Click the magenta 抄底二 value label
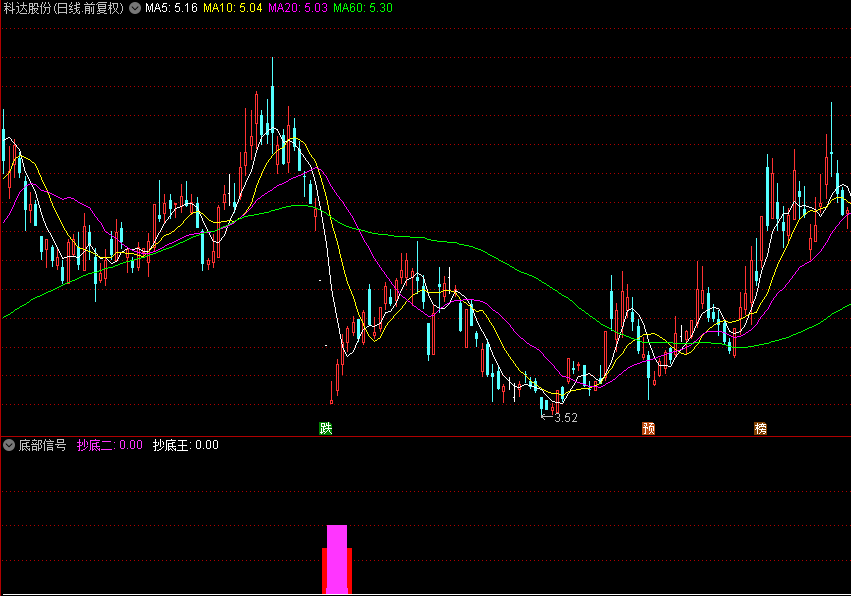The image size is (851, 596). tap(110, 446)
